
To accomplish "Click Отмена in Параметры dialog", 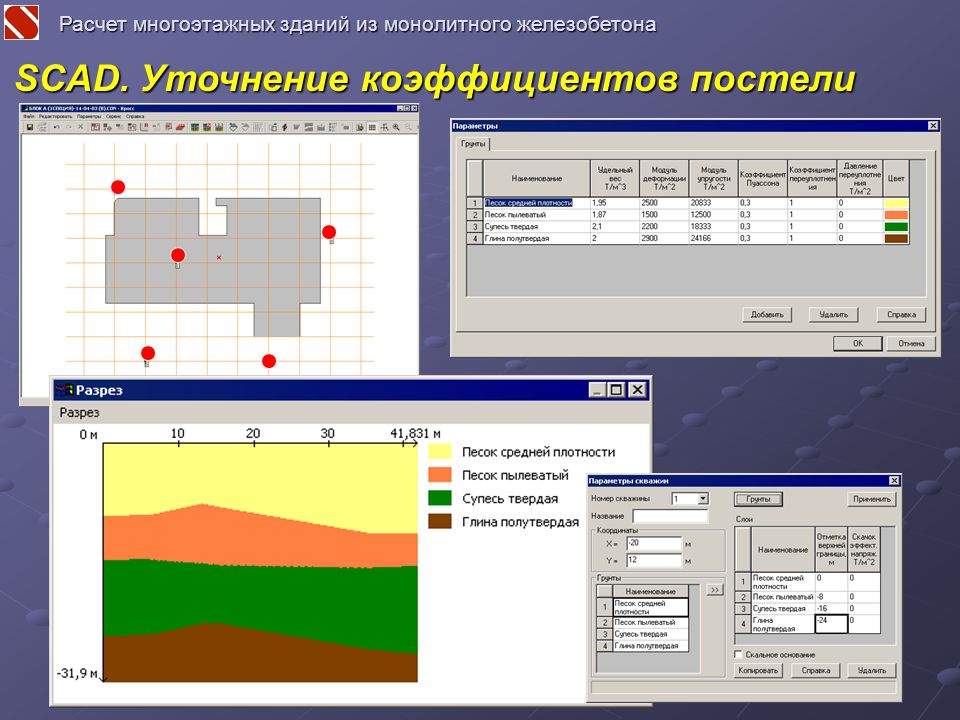I will coord(911,343).
